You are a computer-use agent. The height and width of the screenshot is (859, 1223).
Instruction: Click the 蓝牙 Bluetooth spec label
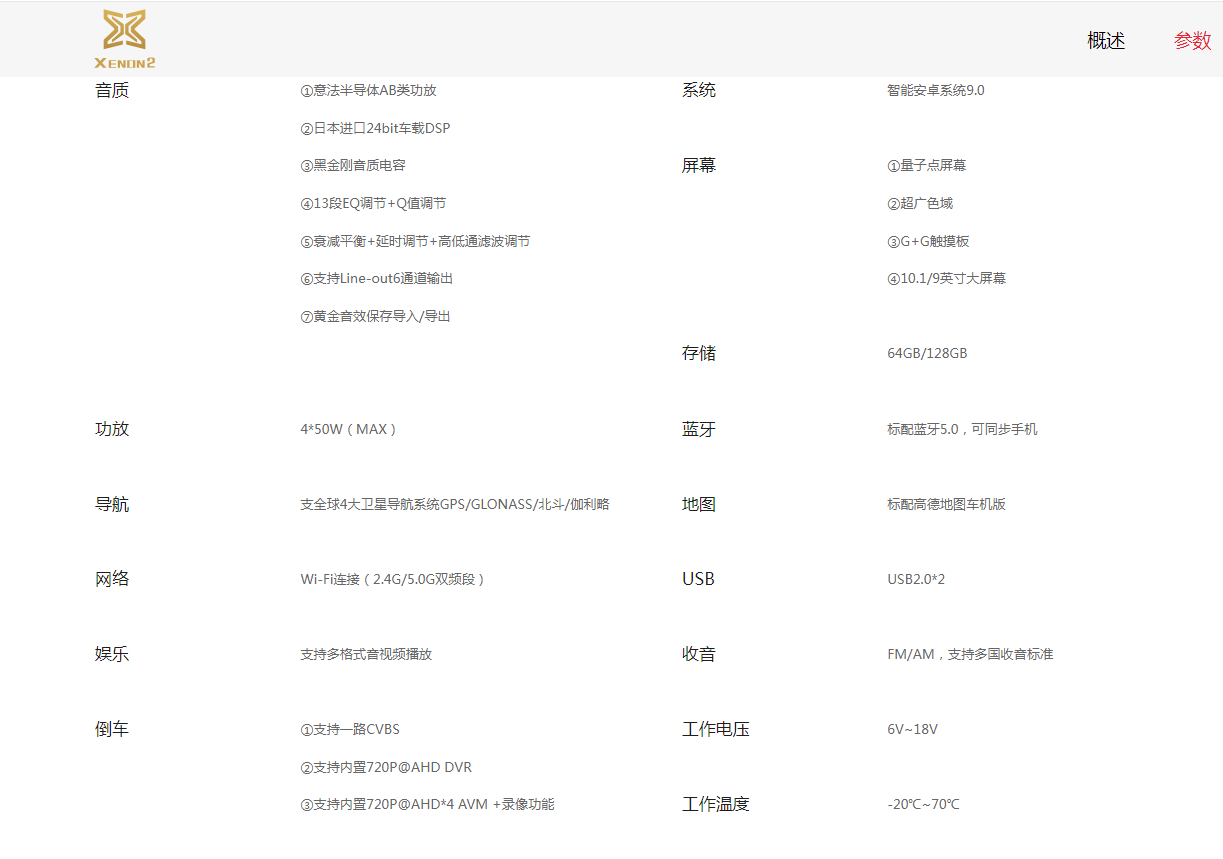point(698,429)
